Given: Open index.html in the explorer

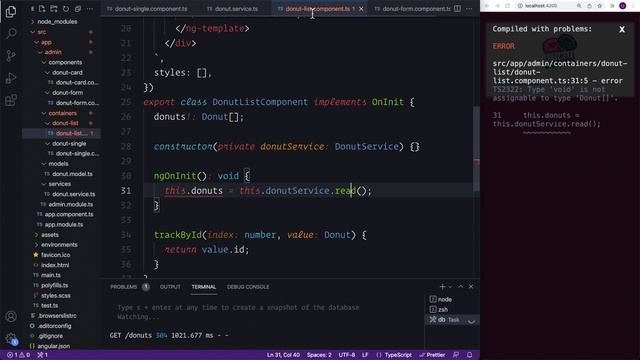Looking at the screenshot, I should click(55, 265).
